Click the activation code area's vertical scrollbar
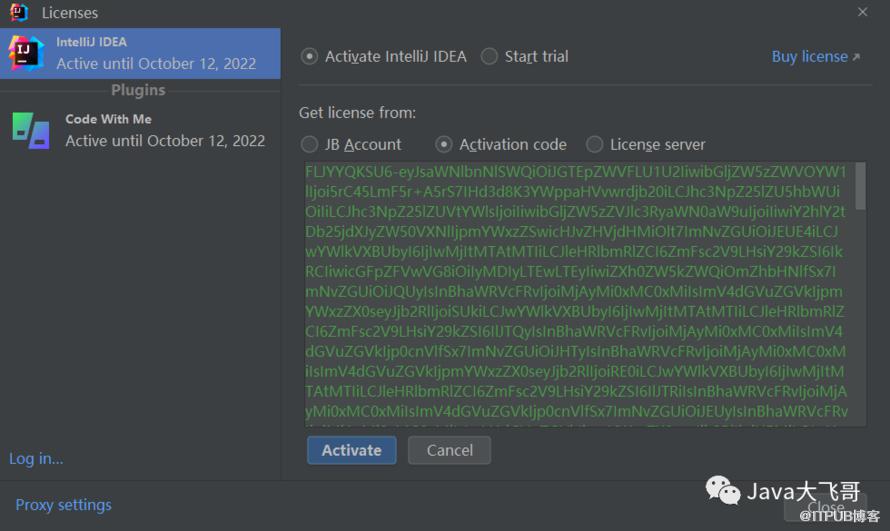Screen dimensions: 890x531 click(861, 186)
